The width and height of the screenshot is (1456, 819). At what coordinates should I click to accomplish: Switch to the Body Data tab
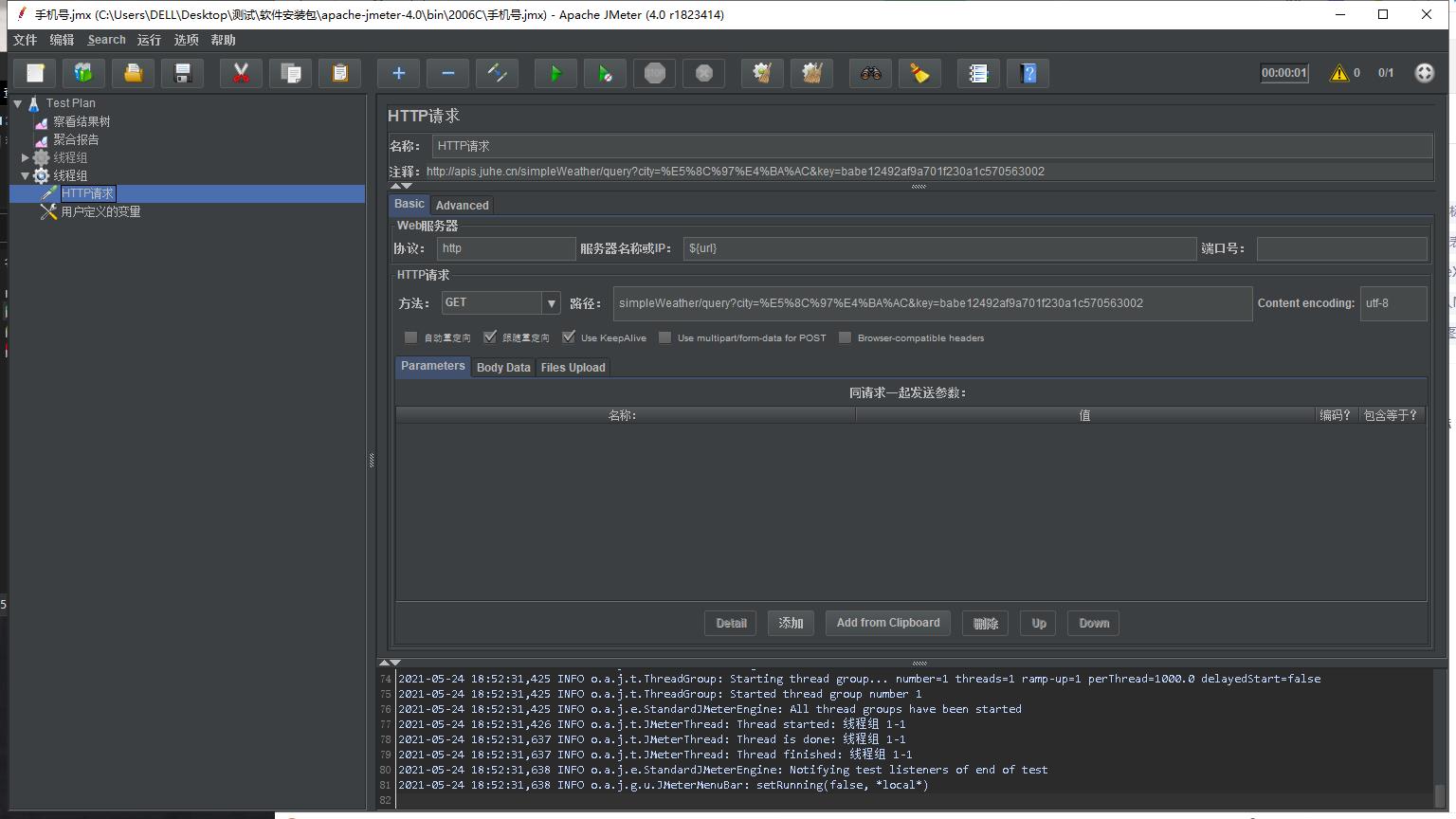click(x=503, y=368)
